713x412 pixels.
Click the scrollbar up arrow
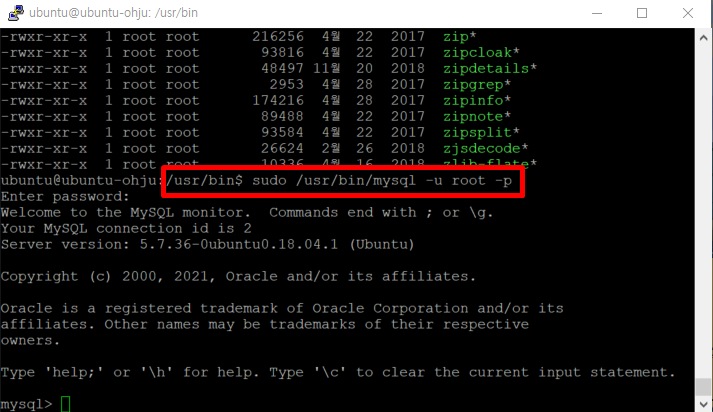pos(703,38)
